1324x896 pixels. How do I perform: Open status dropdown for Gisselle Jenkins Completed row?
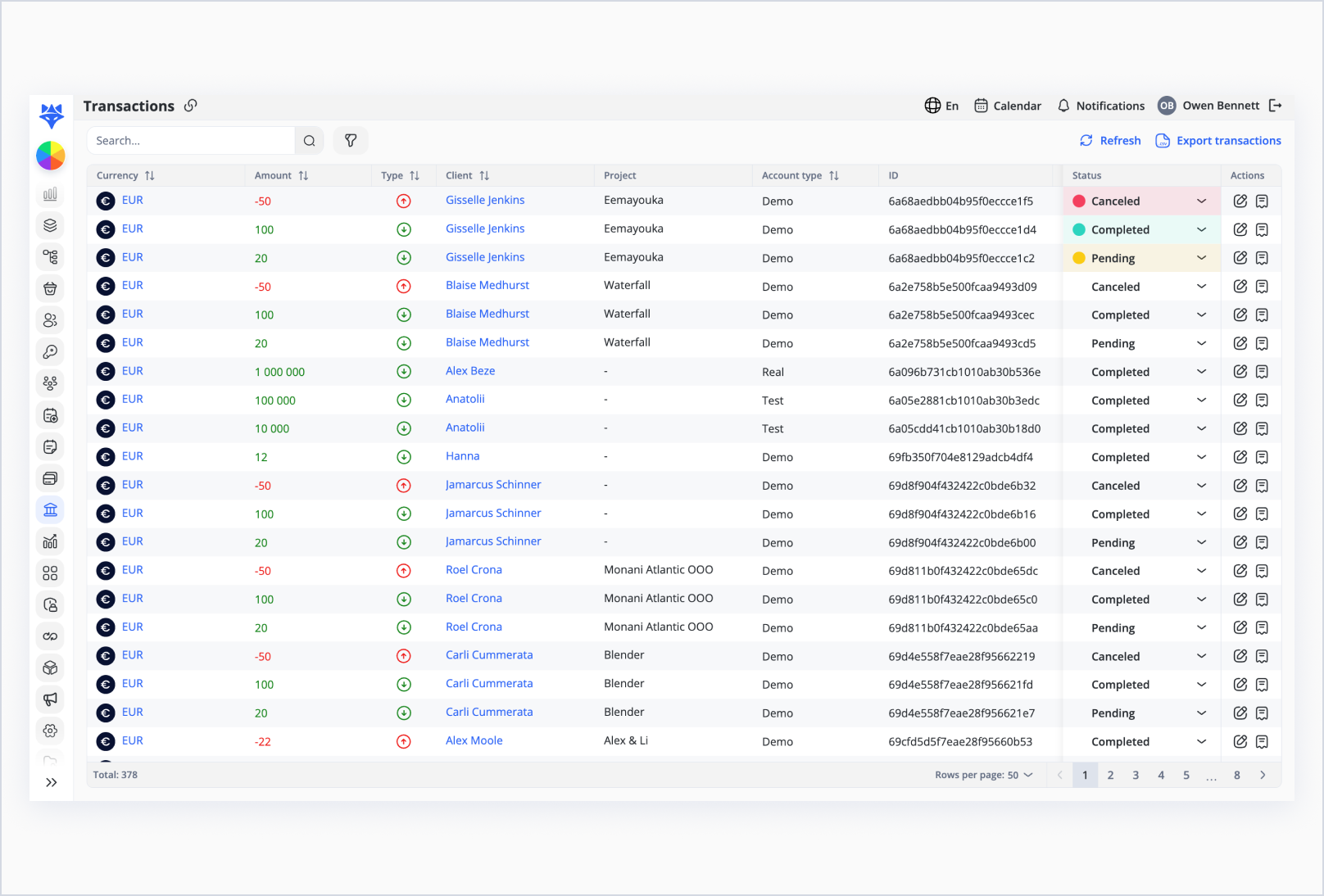coord(1201,229)
